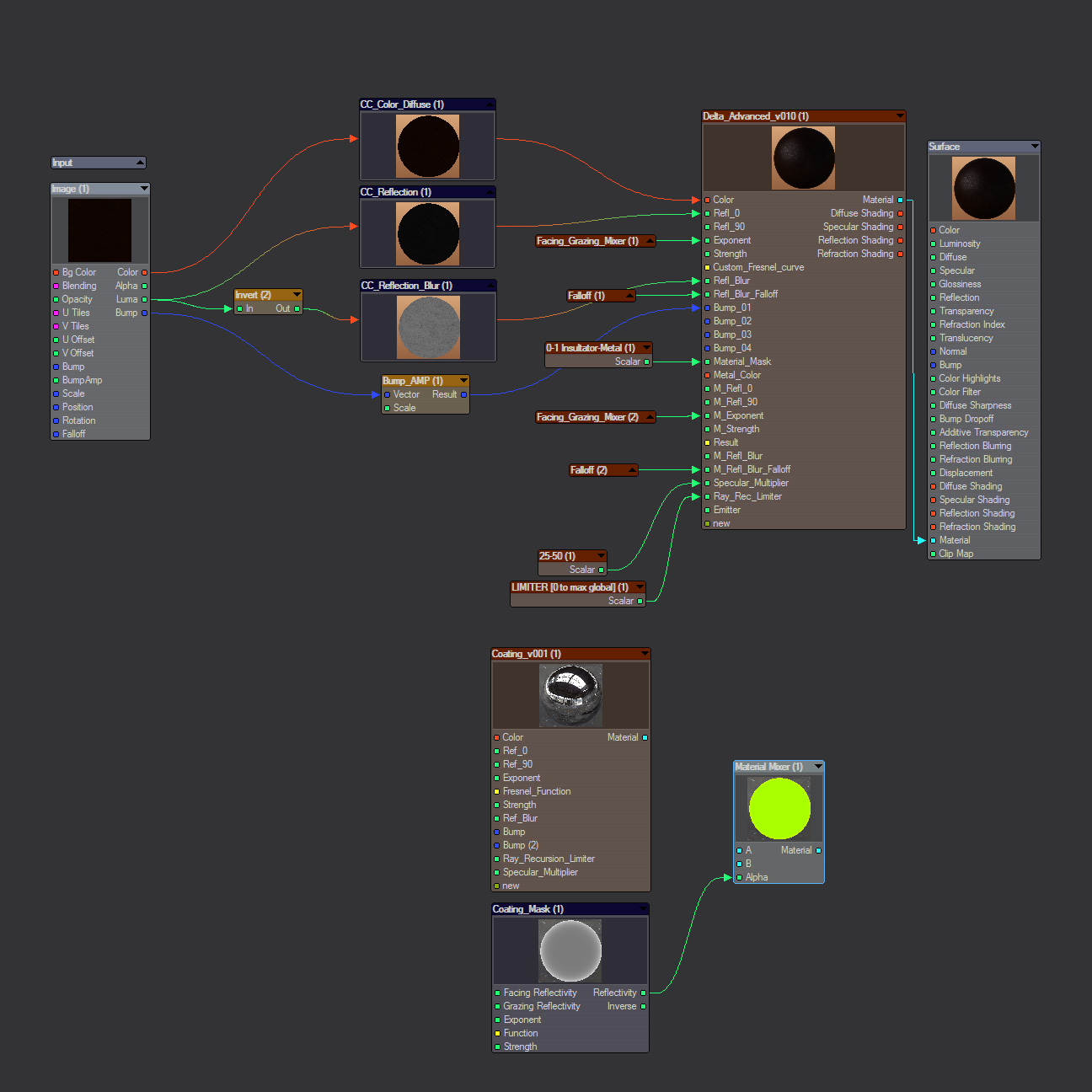The height and width of the screenshot is (1092, 1092).
Task: Click Material output port on Delta_Advanced node
Action: coord(900,200)
